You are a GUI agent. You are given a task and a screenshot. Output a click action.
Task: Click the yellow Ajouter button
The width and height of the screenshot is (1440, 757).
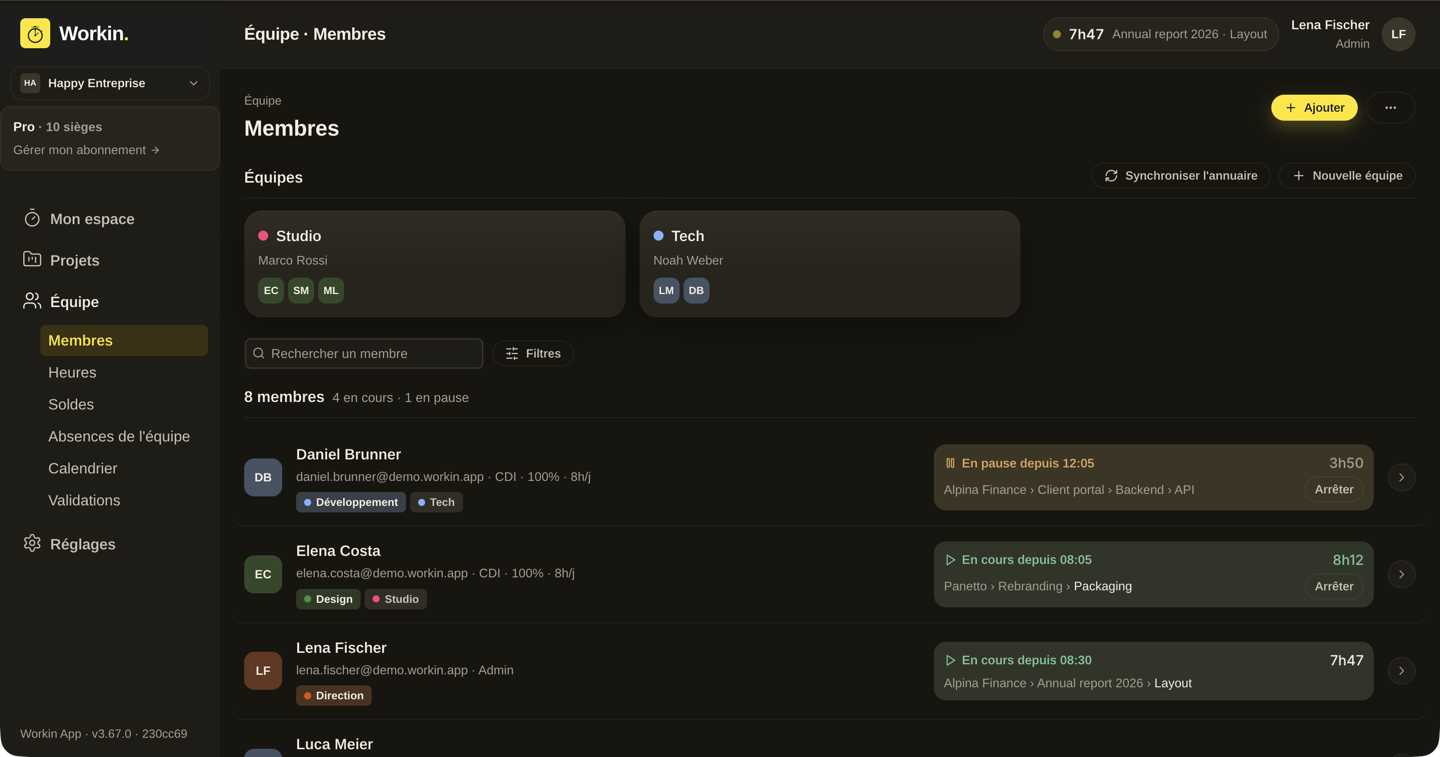point(1314,108)
